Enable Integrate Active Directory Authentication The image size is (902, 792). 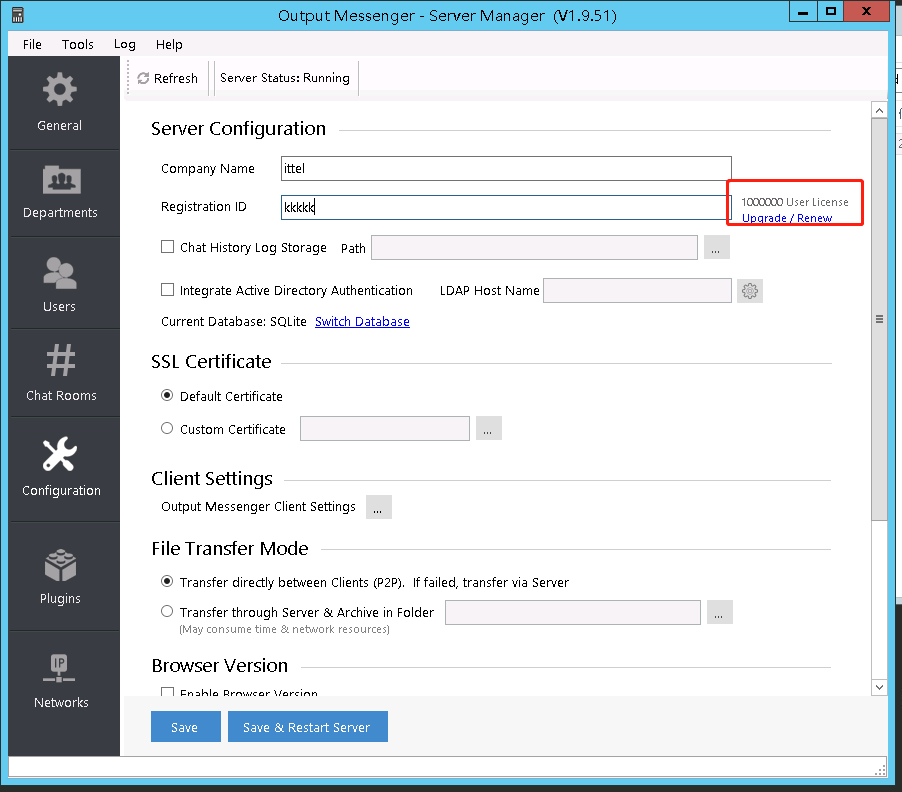coord(167,290)
